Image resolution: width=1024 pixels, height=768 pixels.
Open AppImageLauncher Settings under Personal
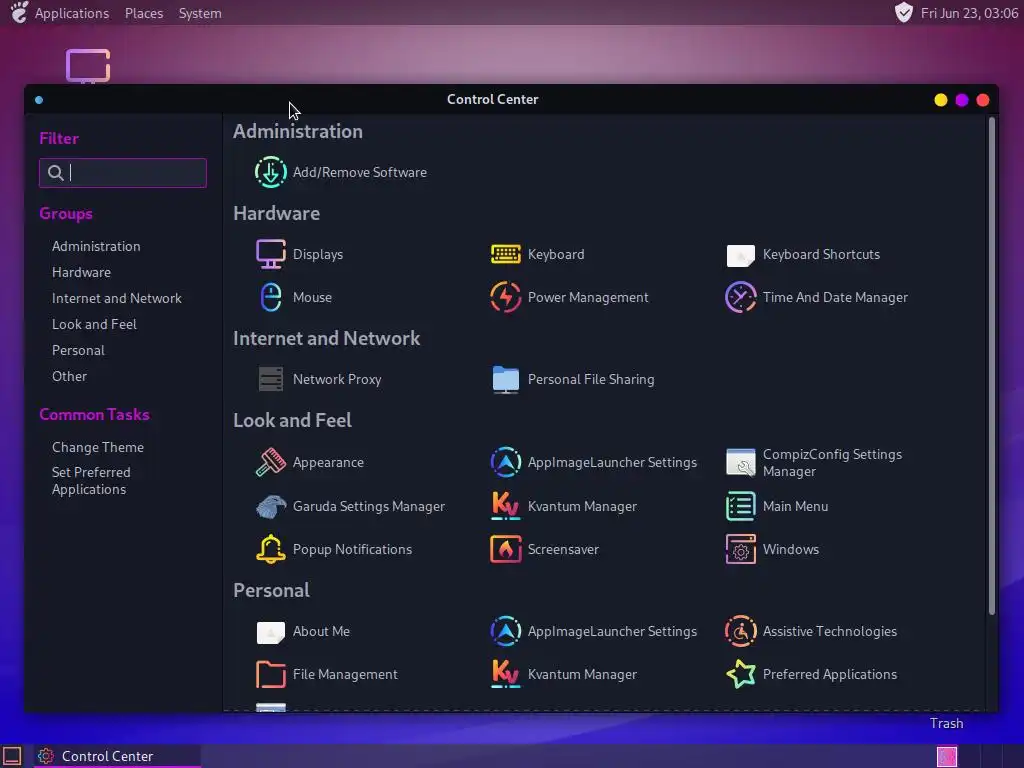505,632
